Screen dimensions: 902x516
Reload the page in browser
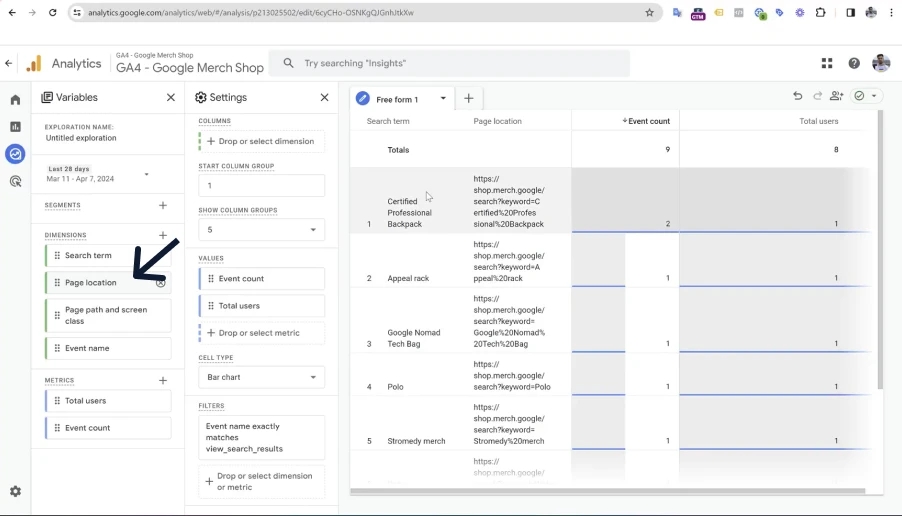(52, 12)
